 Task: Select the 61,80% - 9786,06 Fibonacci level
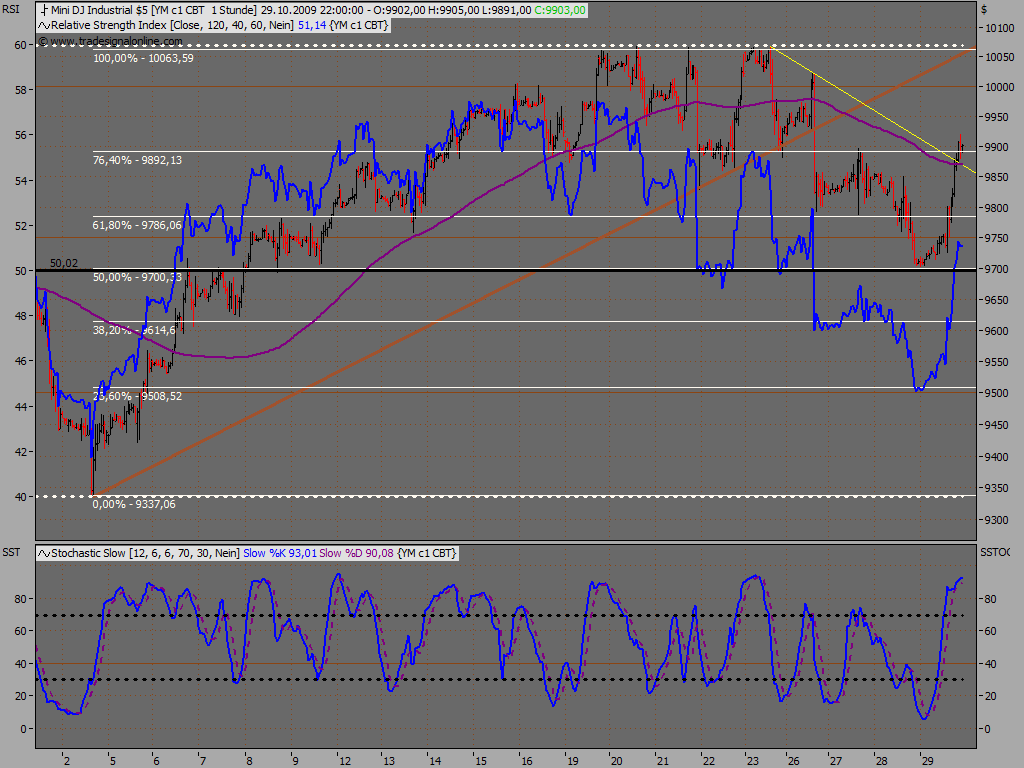[x=137, y=225]
